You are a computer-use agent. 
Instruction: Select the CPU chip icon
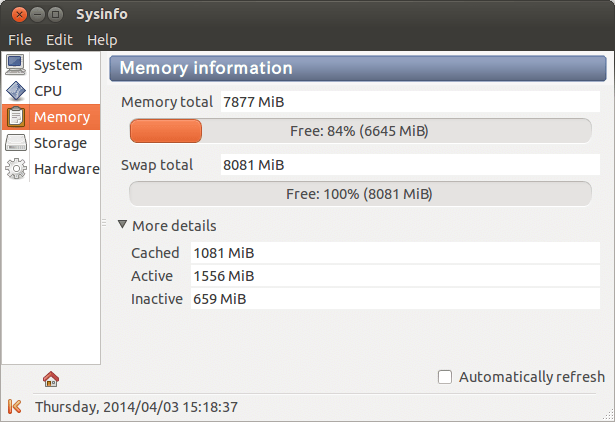tap(16, 91)
